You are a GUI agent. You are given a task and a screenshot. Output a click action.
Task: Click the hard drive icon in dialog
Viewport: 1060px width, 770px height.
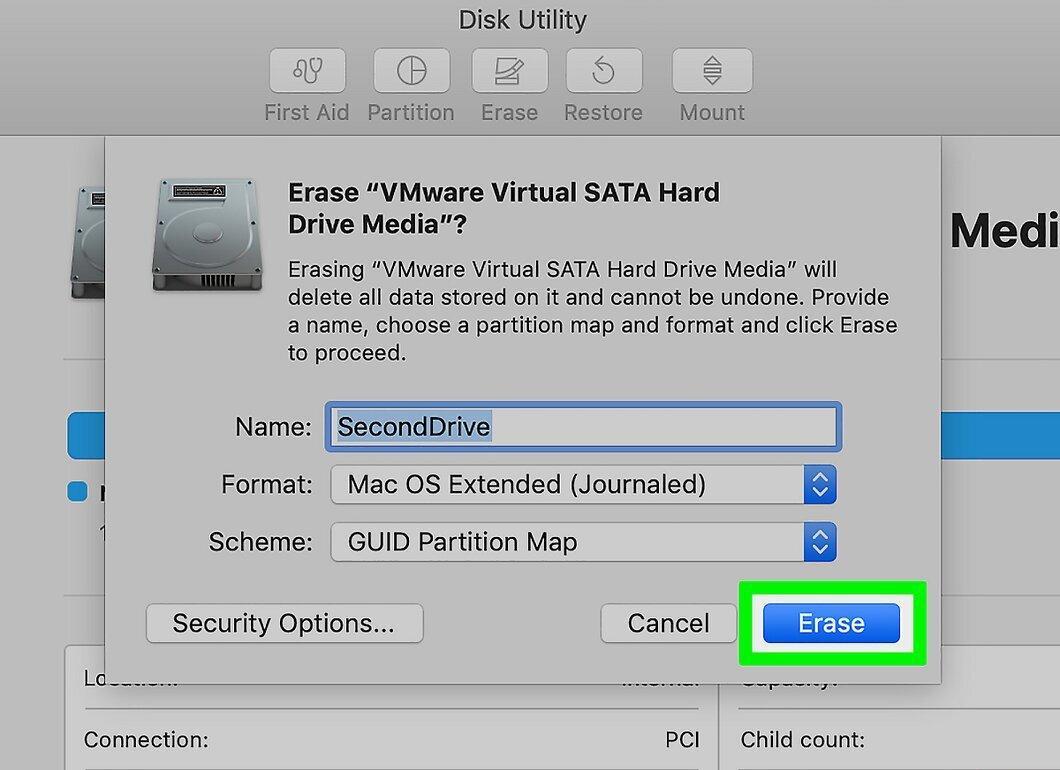pos(207,235)
